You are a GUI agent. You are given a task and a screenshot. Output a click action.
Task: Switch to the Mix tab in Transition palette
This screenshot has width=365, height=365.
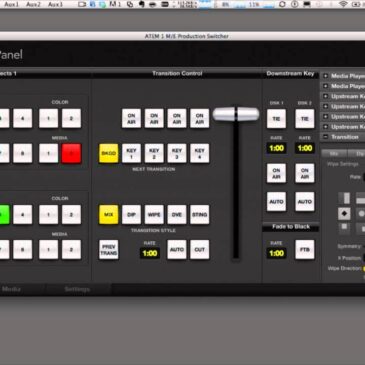click(334, 154)
